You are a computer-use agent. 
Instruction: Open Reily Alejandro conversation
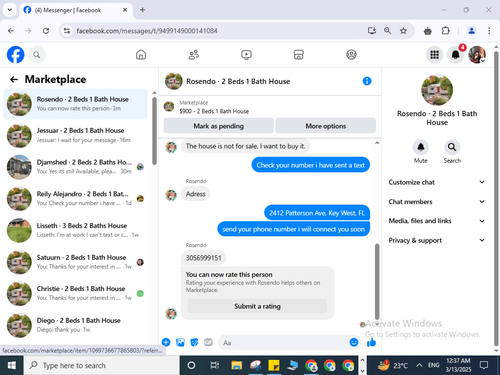click(x=75, y=198)
